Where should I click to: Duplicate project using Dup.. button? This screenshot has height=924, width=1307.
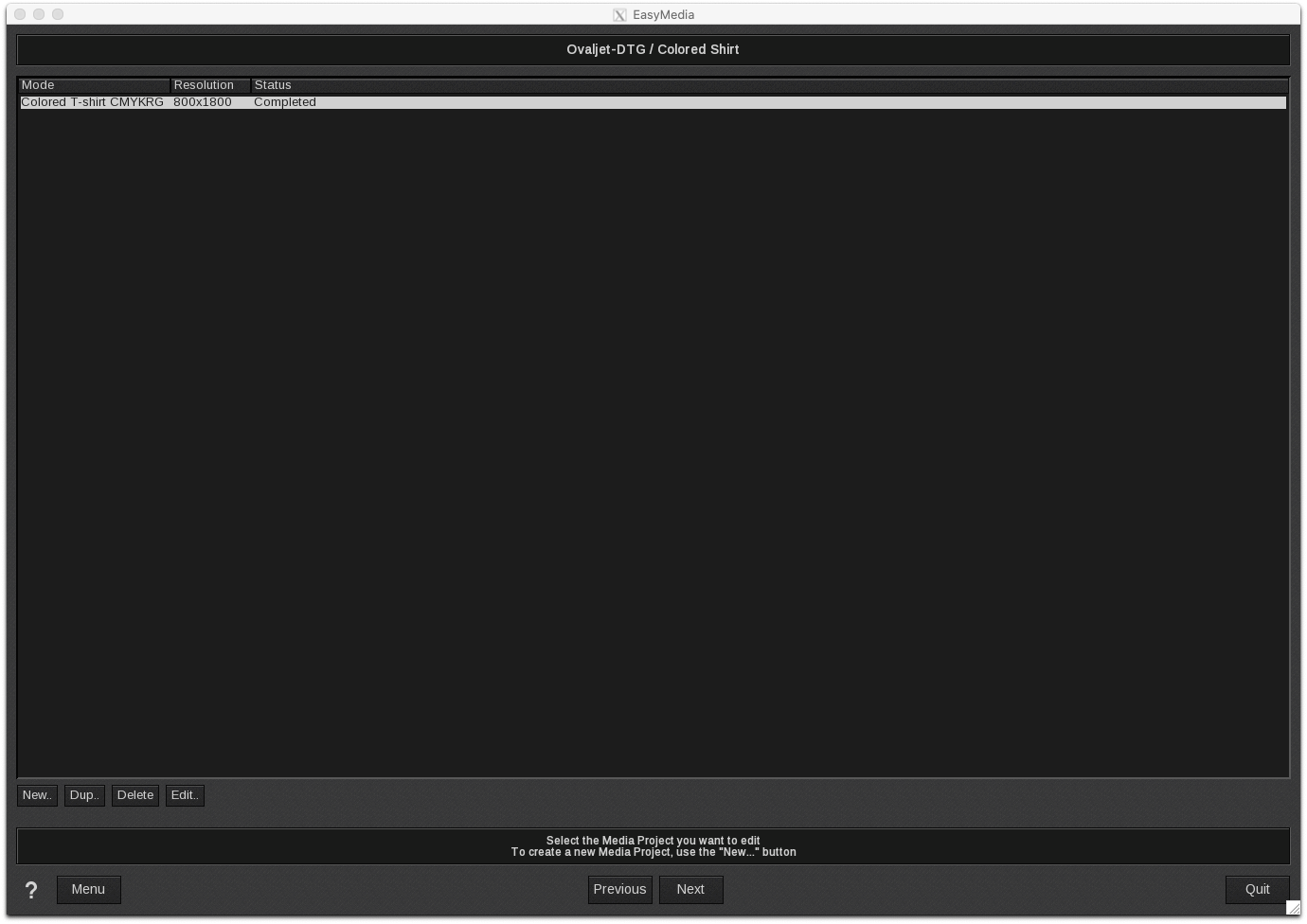point(84,795)
